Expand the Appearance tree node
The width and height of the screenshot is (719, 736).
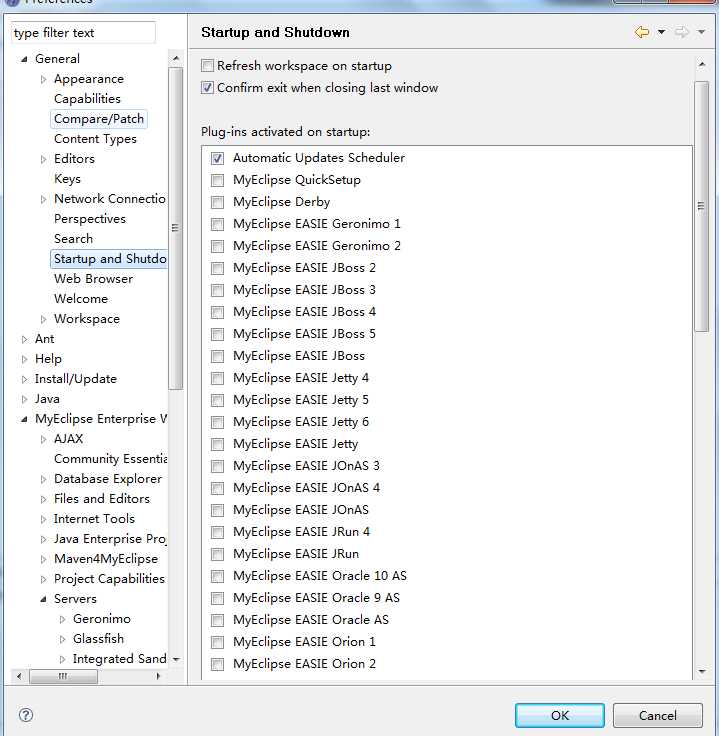43,79
